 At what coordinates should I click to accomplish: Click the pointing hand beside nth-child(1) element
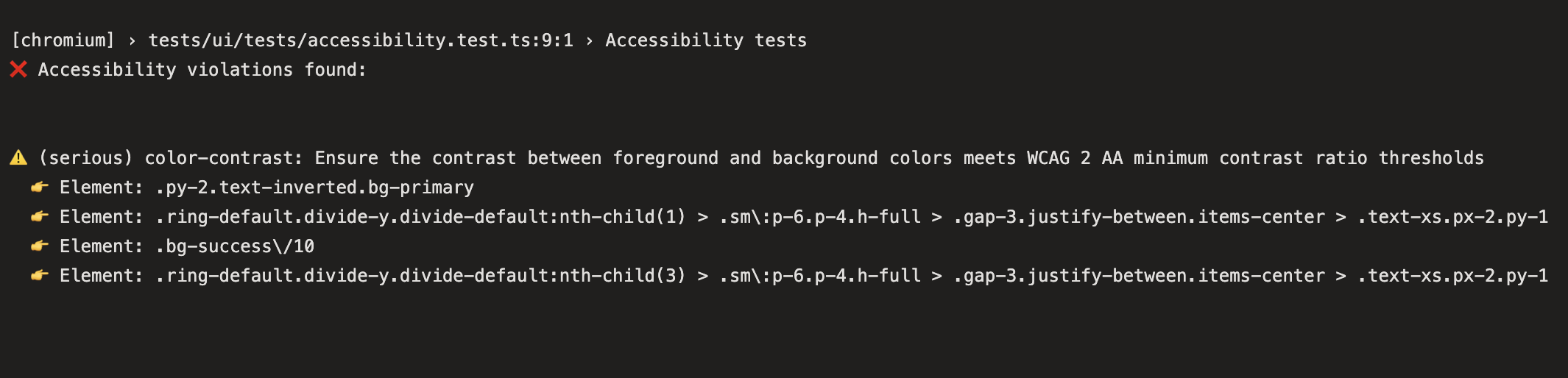[x=40, y=216]
